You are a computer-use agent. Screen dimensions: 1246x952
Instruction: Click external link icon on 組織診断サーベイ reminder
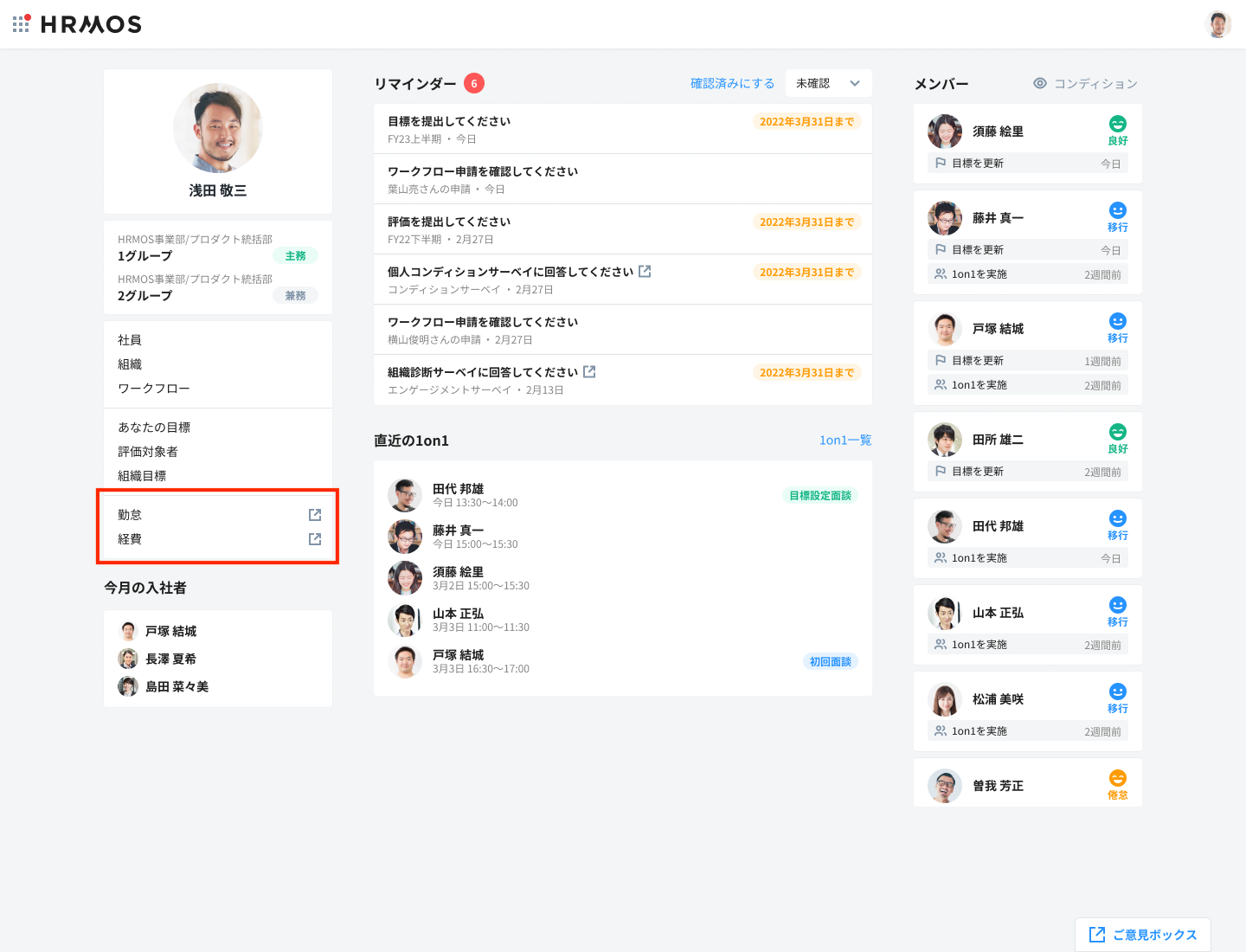click(589, 372)
